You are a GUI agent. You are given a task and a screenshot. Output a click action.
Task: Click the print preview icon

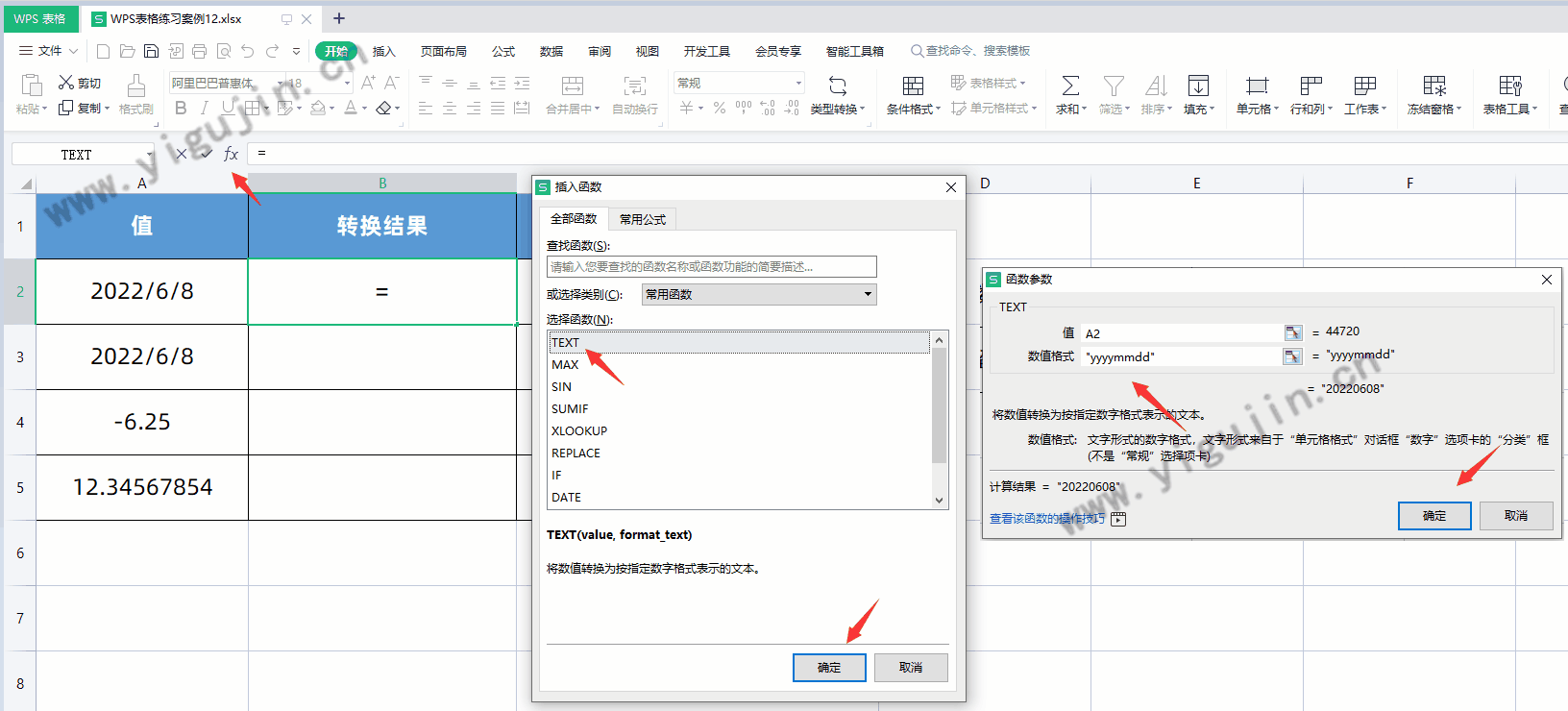(x=224, y=51)
